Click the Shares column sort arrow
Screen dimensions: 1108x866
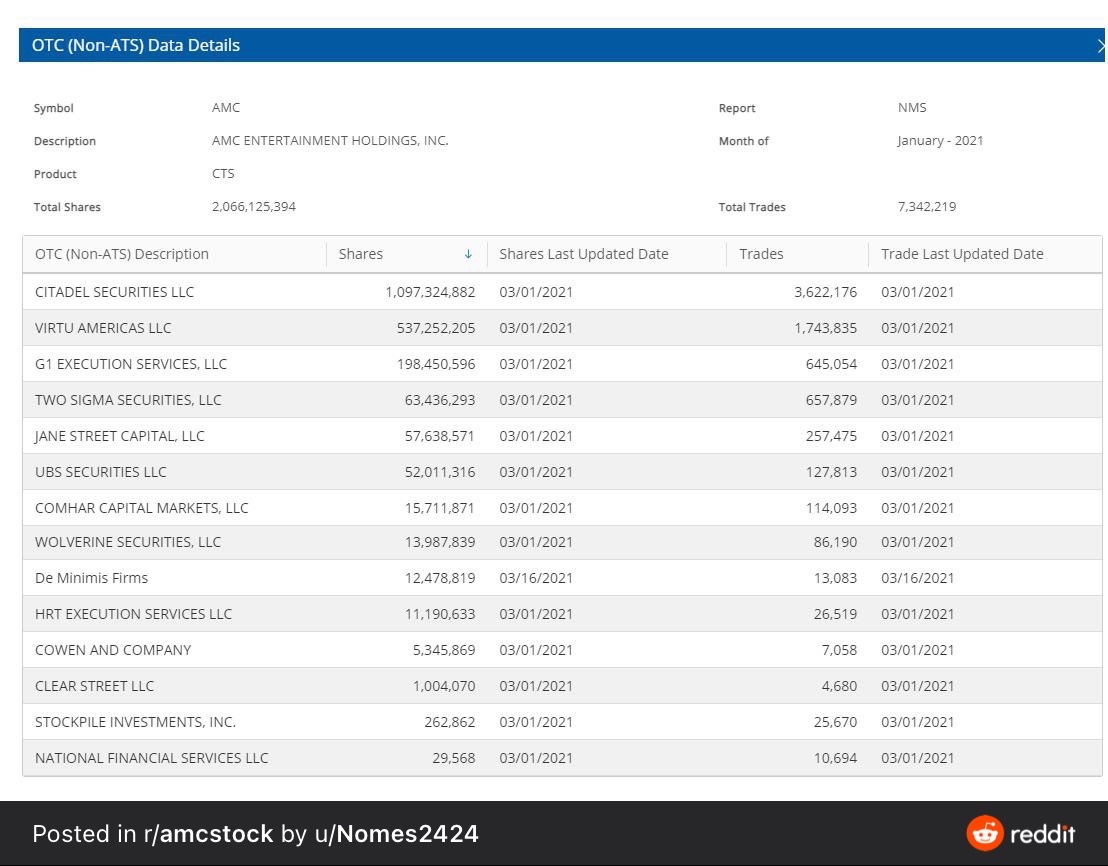click(x=468, y=254)
